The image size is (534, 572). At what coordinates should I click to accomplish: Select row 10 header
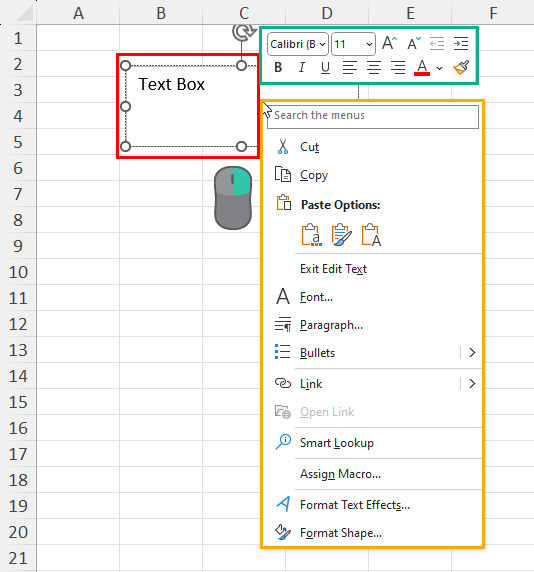click(18, 273)
